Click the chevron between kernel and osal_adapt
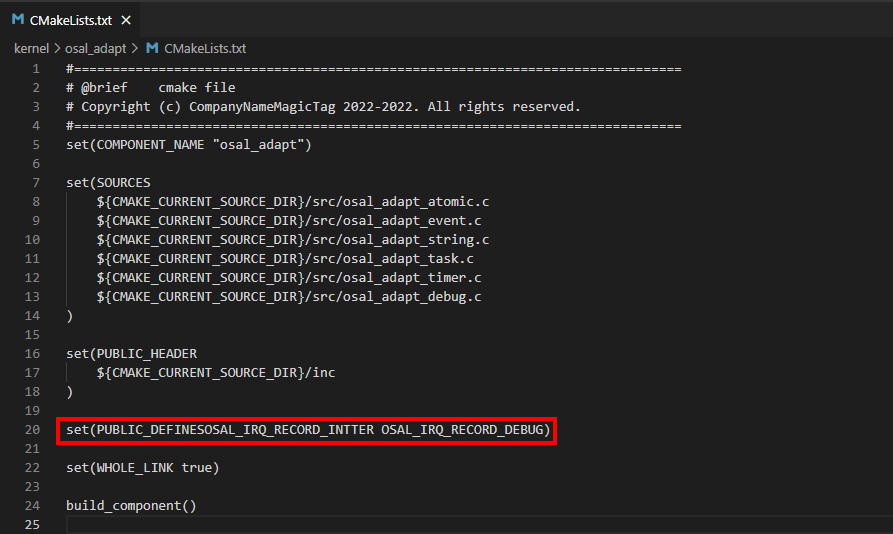 [58, 48]
